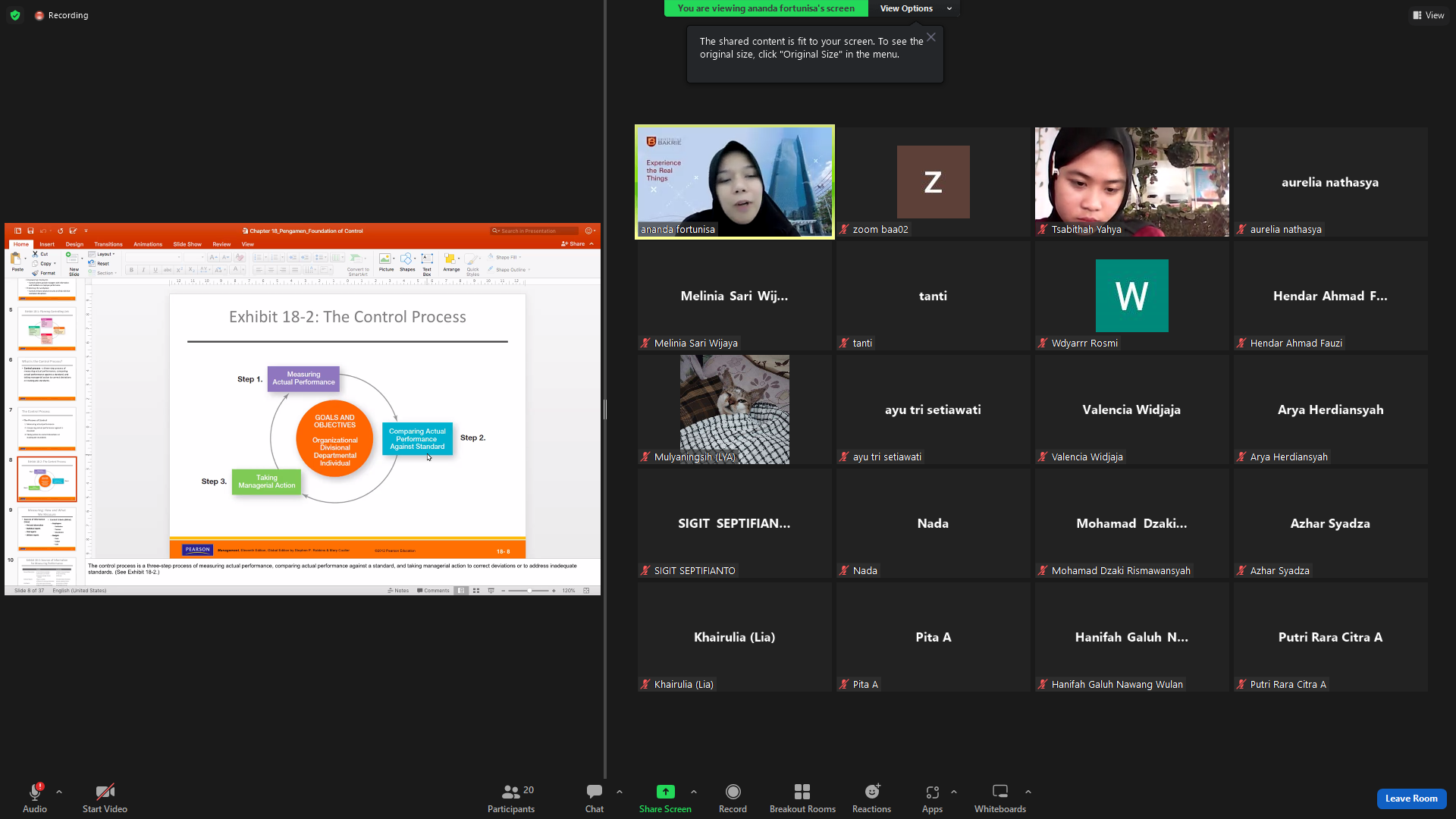The width and height of the screenshot is (1456, 819).
Task: Unmute the microphone using Audio button
Action: coord(35,798)
